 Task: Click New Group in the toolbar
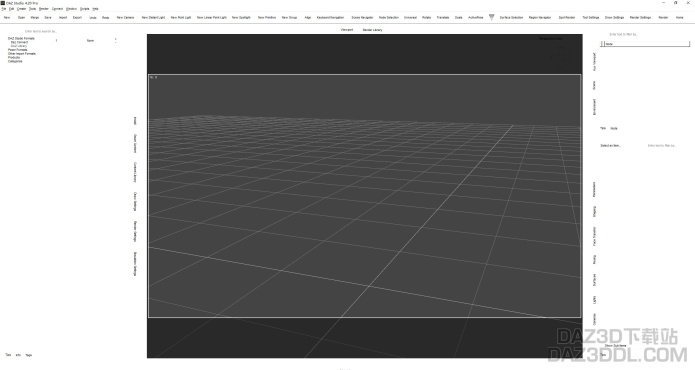289,18
